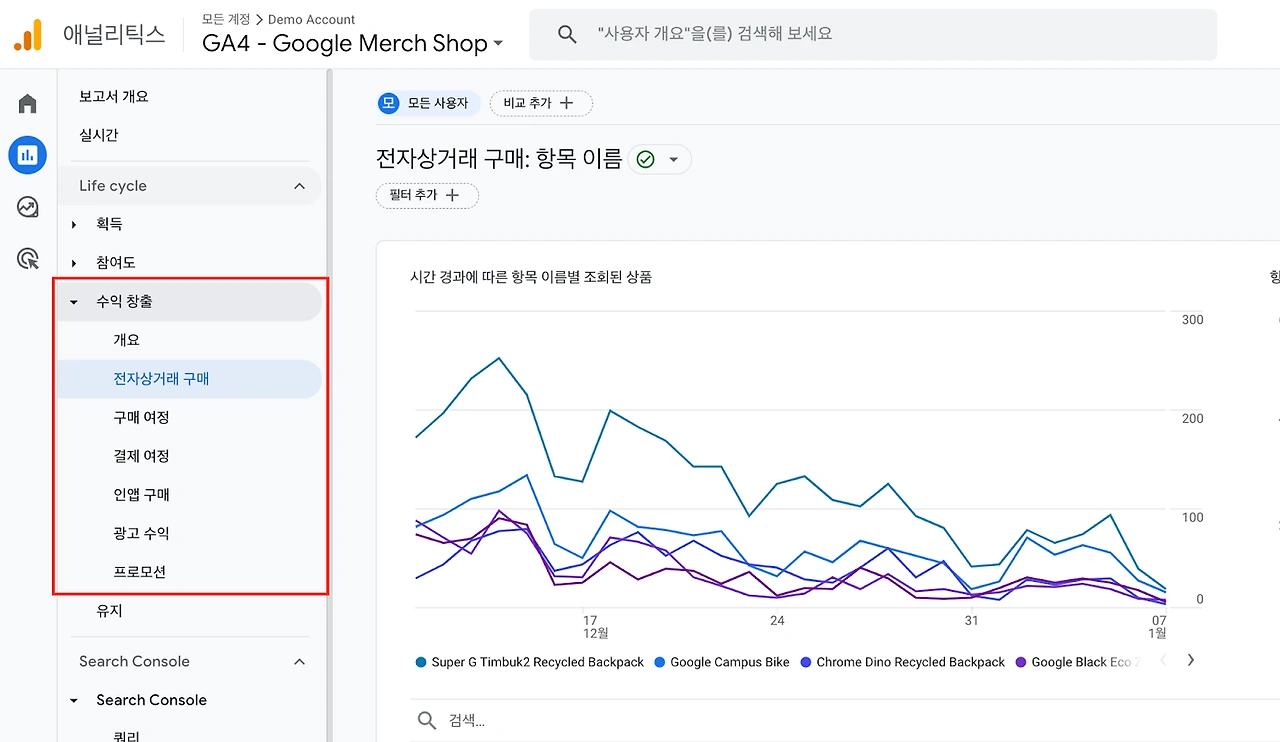Open the Advertising icon in left rail
Viewport: 1280px width, 742px height.
point(28,259)
